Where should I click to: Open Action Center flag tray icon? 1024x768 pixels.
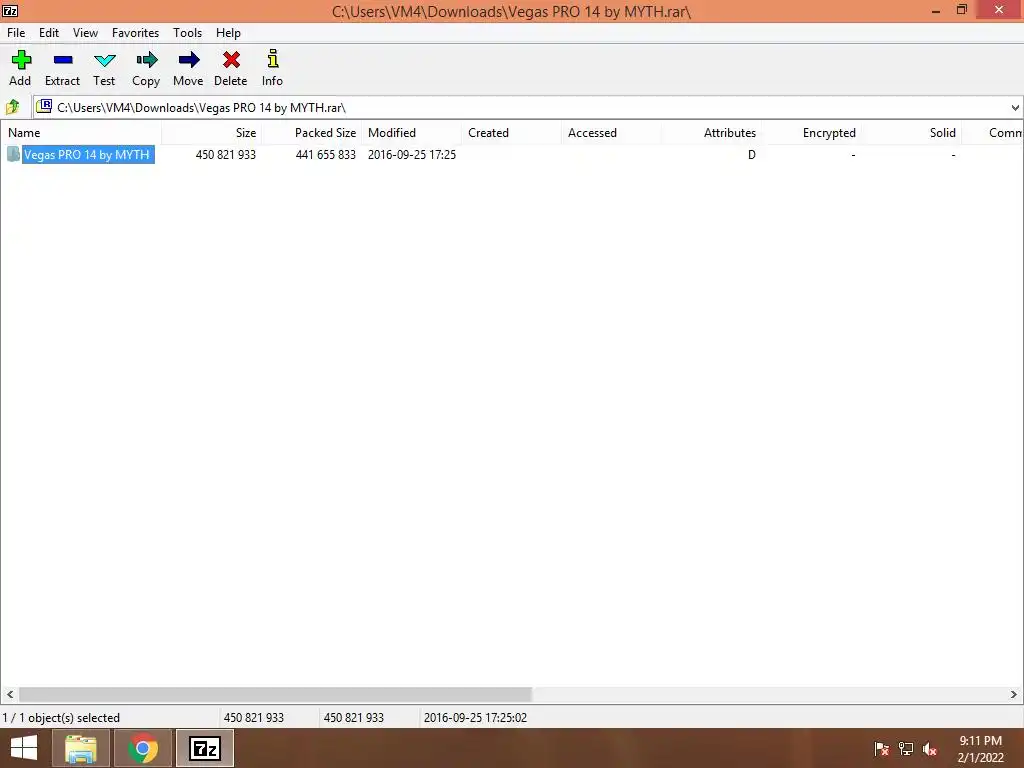pyautogui.click(x=881, y=749)
